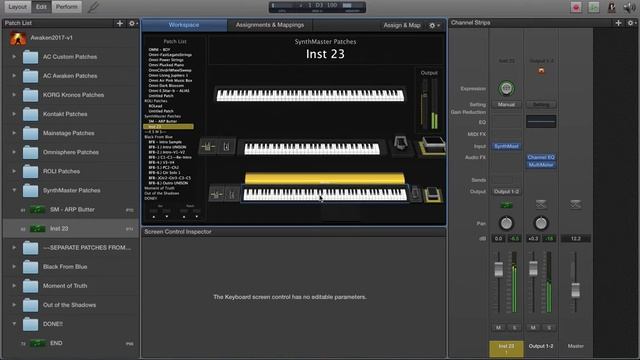Viewport: 640px width, 360px height.
Task: Select bottom keyboard's mod wheel control
Action: (x=232, y=194)
